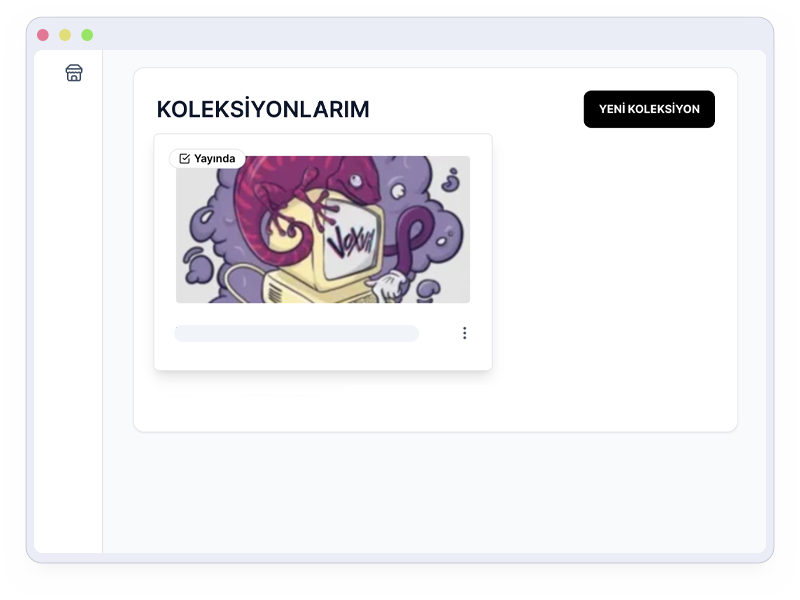
Task: Click the word Yayında on the badge
Action: point(215,159)
